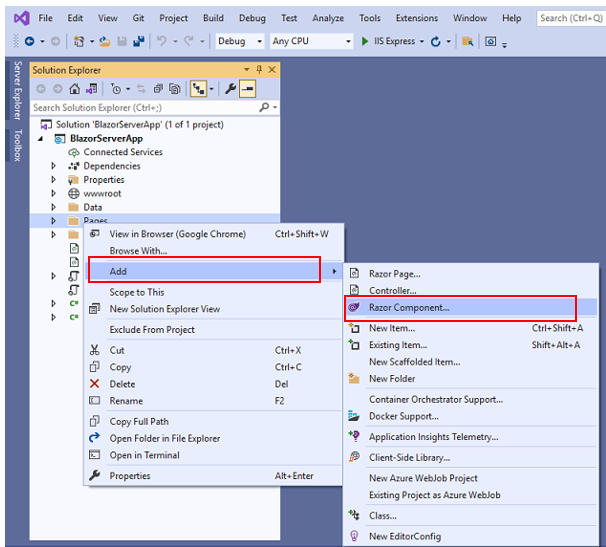Click the Sync with Active Document icon
The height and width of the screenshot is (547, 606).
pyautogui.click(x=141, y=89)
